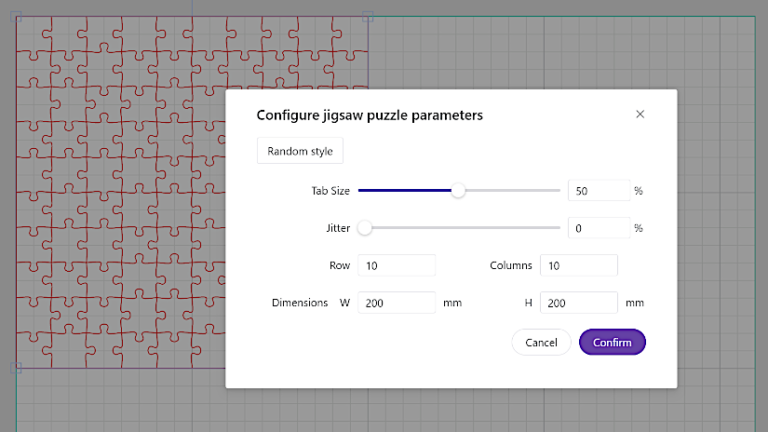768x432 pixels.
Task: Click the height (H) dimension field
Action: (x=578, y=303)
